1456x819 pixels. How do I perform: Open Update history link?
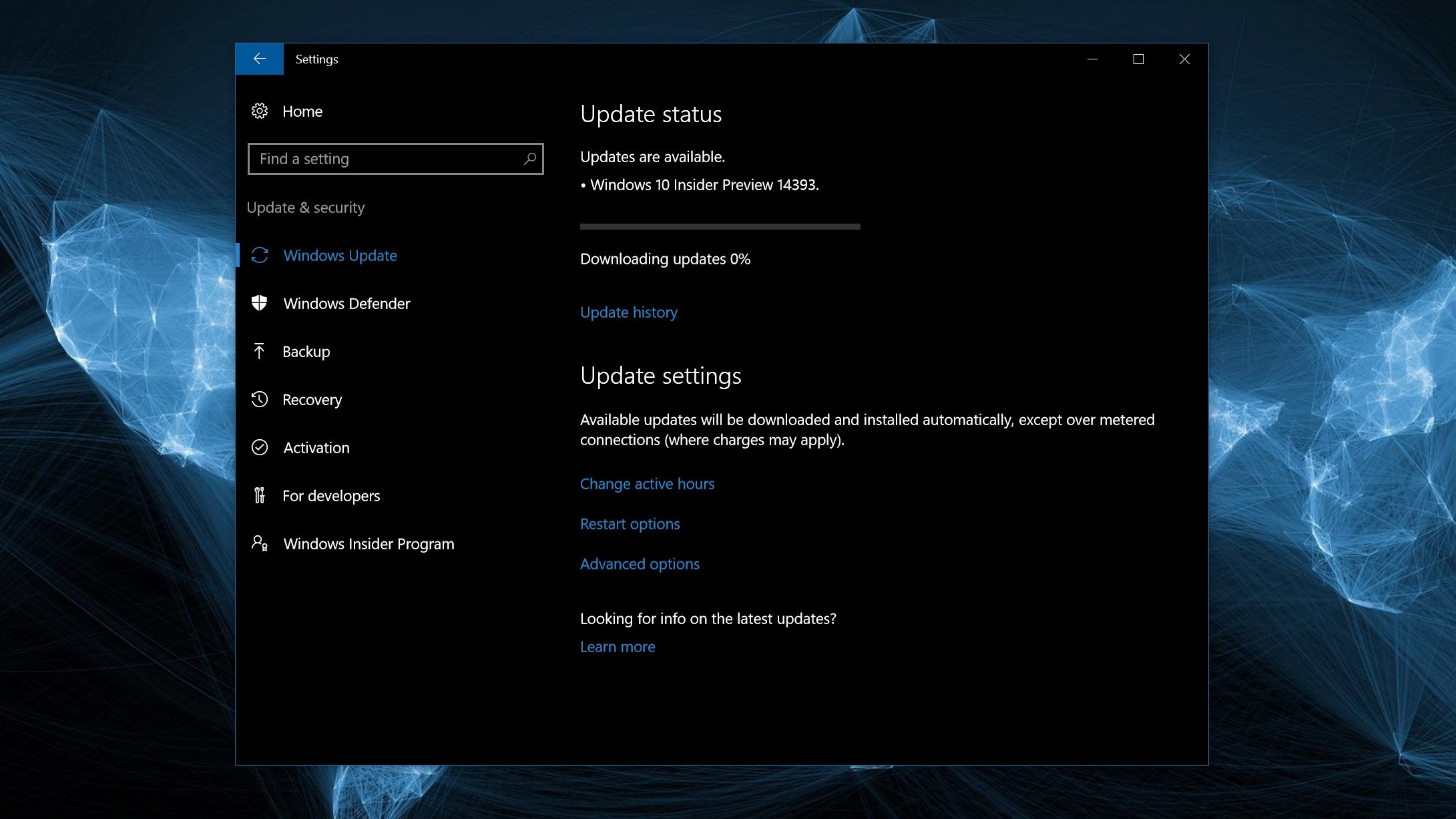point(628,312)
